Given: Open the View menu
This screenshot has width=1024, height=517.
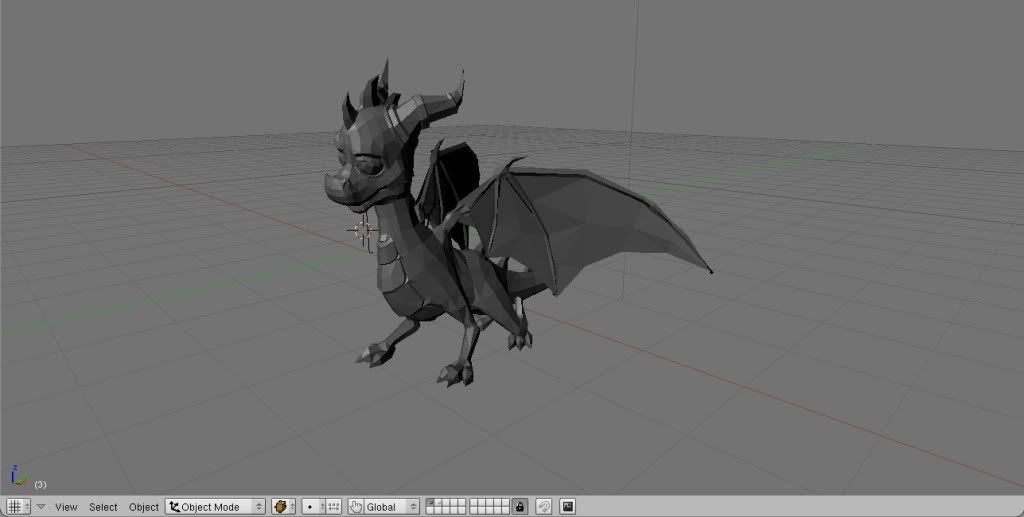Looking at the screenshot, I should [66, 507].
